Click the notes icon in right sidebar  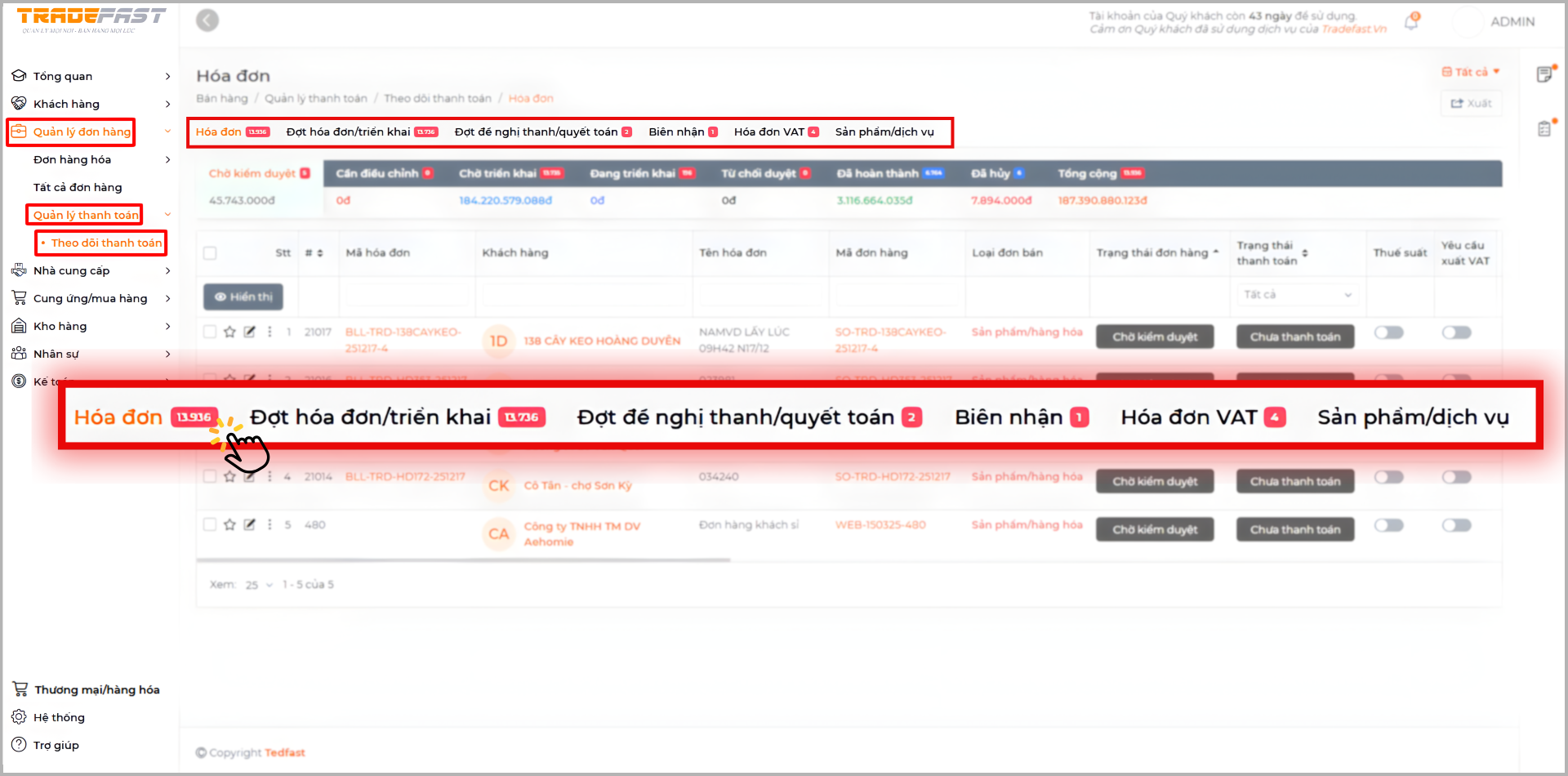[x=1544, y=74]
